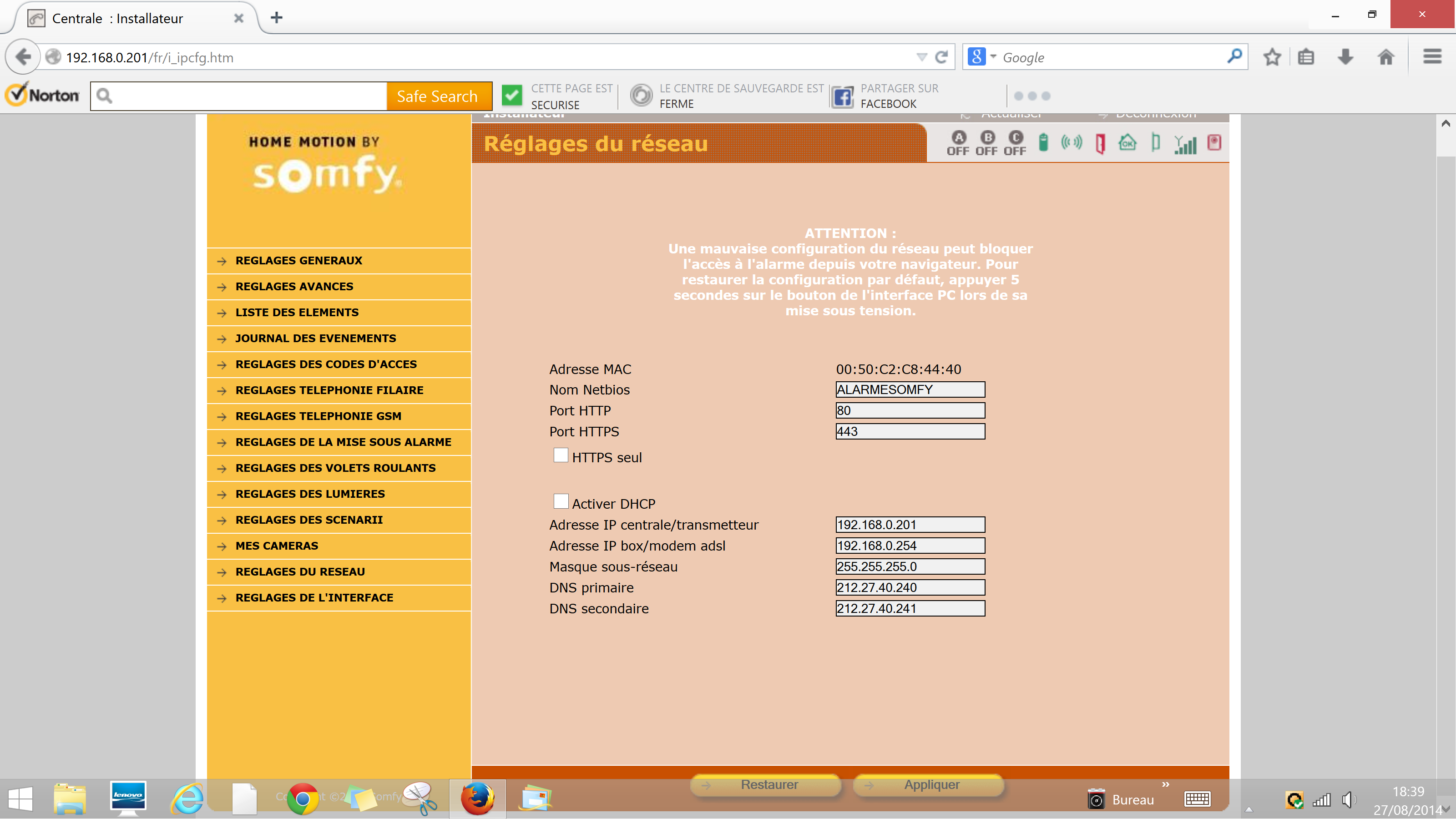Click the house OK status icon
Screen dimensions: 1456x819
[1127, 142]
